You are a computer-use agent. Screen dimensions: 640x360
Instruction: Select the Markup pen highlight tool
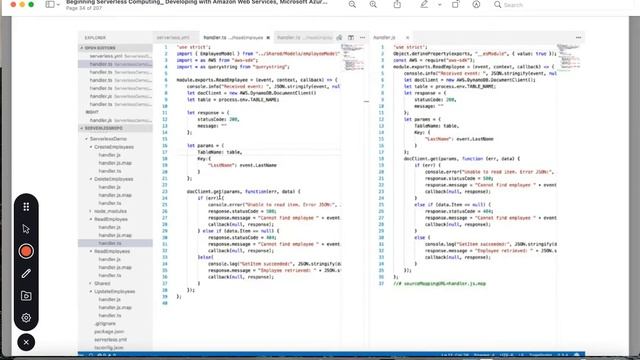[424, 4]
